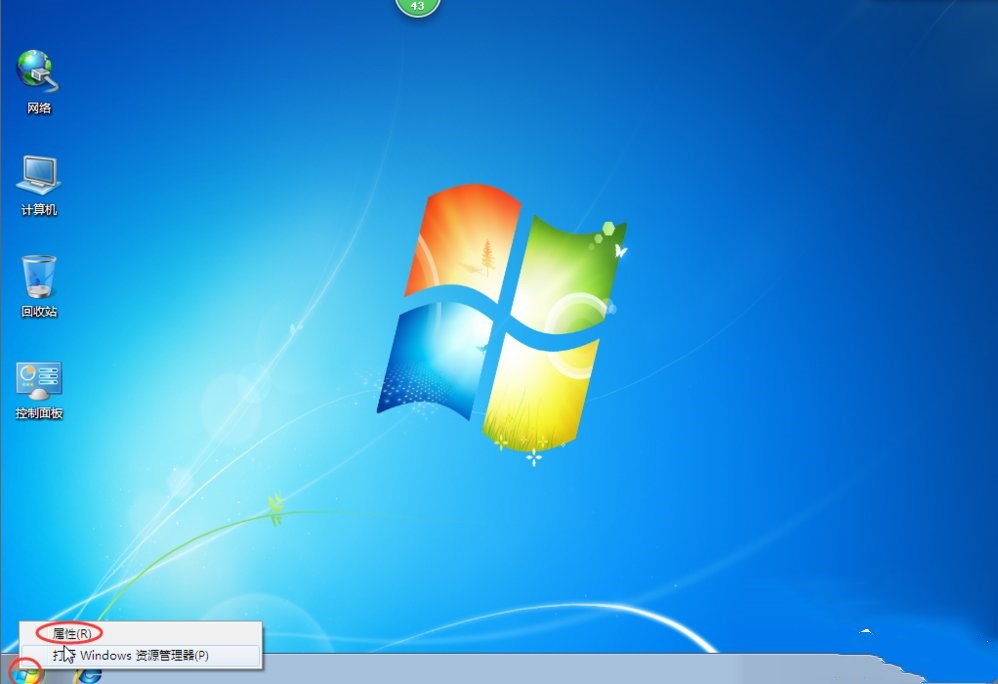Select the Network icon label text
Screen dimensions: 998x684
pyautogui.click(x=38, y=108)
